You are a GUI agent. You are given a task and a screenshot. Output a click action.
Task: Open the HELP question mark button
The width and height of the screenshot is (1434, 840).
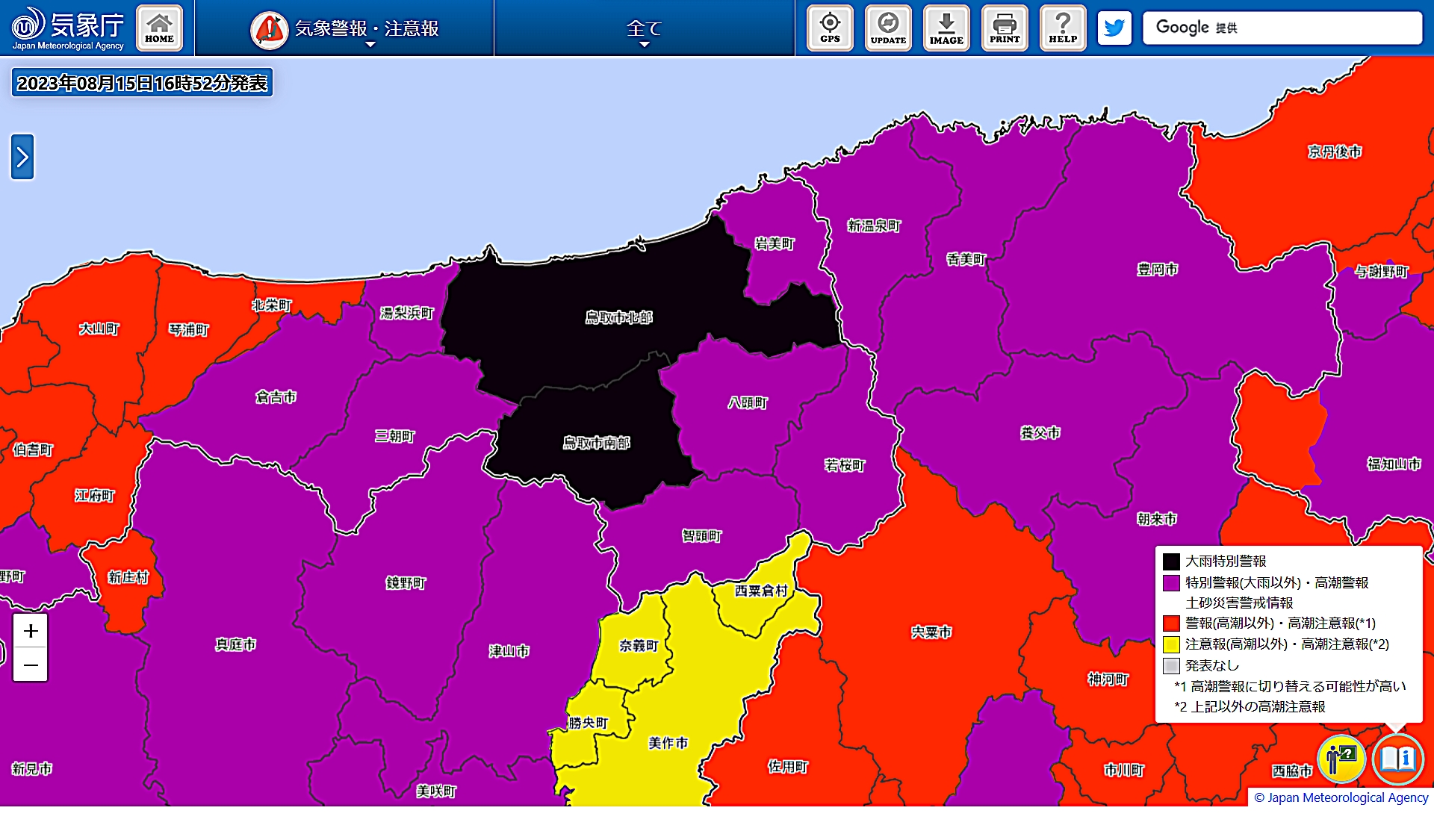1063,28
